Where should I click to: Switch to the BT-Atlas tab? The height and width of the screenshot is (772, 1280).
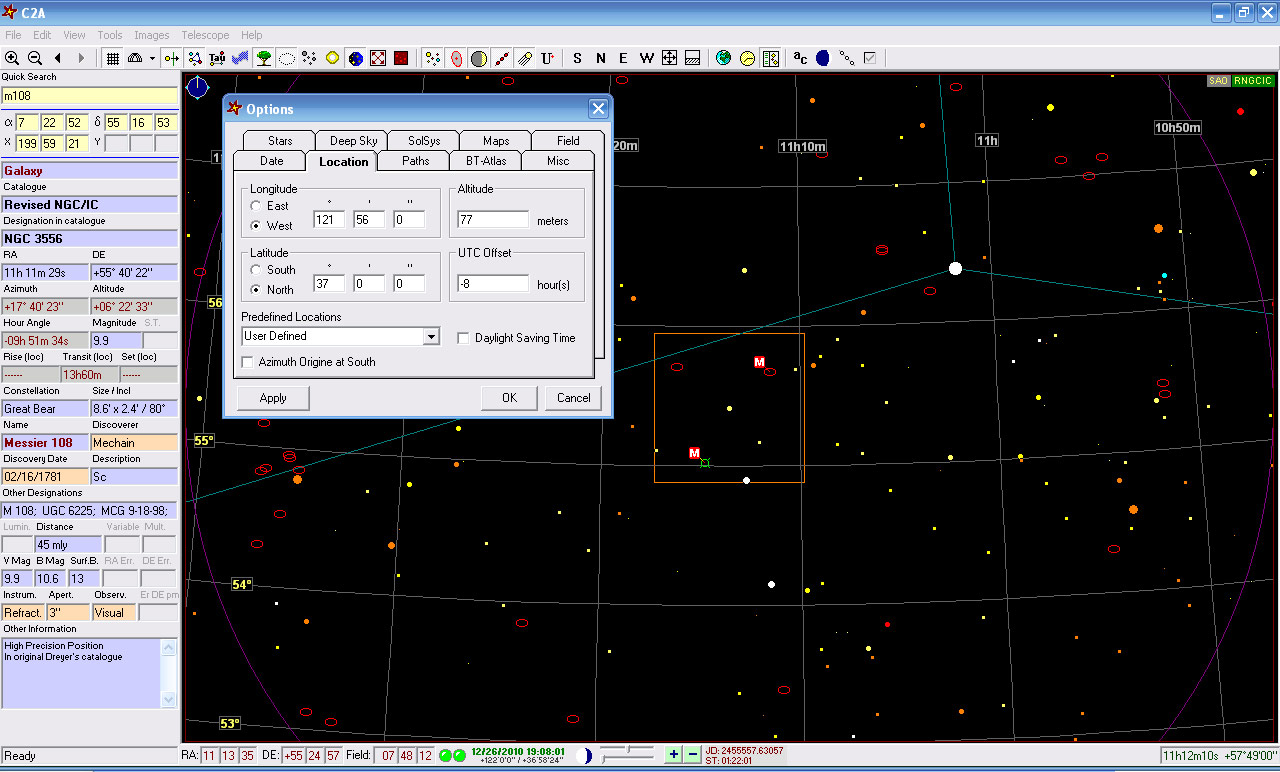pos(486,161)
